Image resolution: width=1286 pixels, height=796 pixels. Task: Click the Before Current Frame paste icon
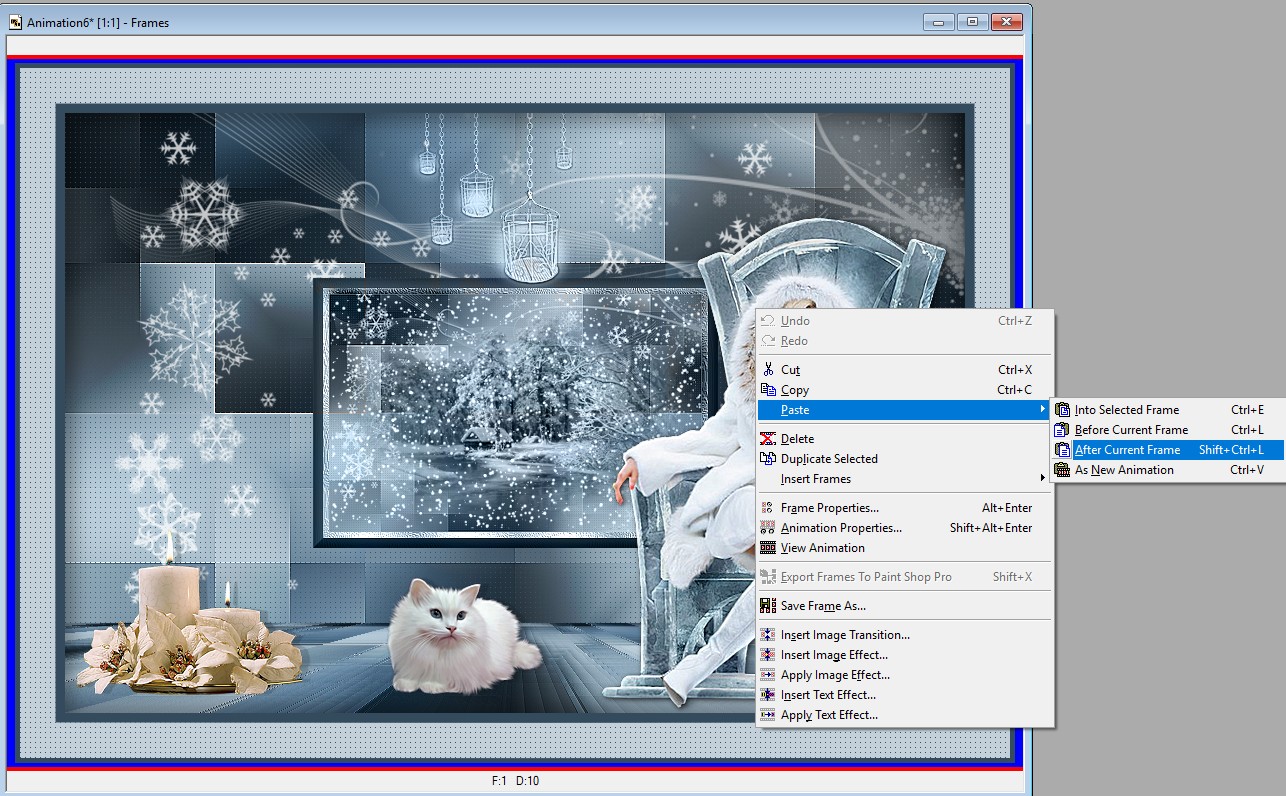tap(1062, 430)
